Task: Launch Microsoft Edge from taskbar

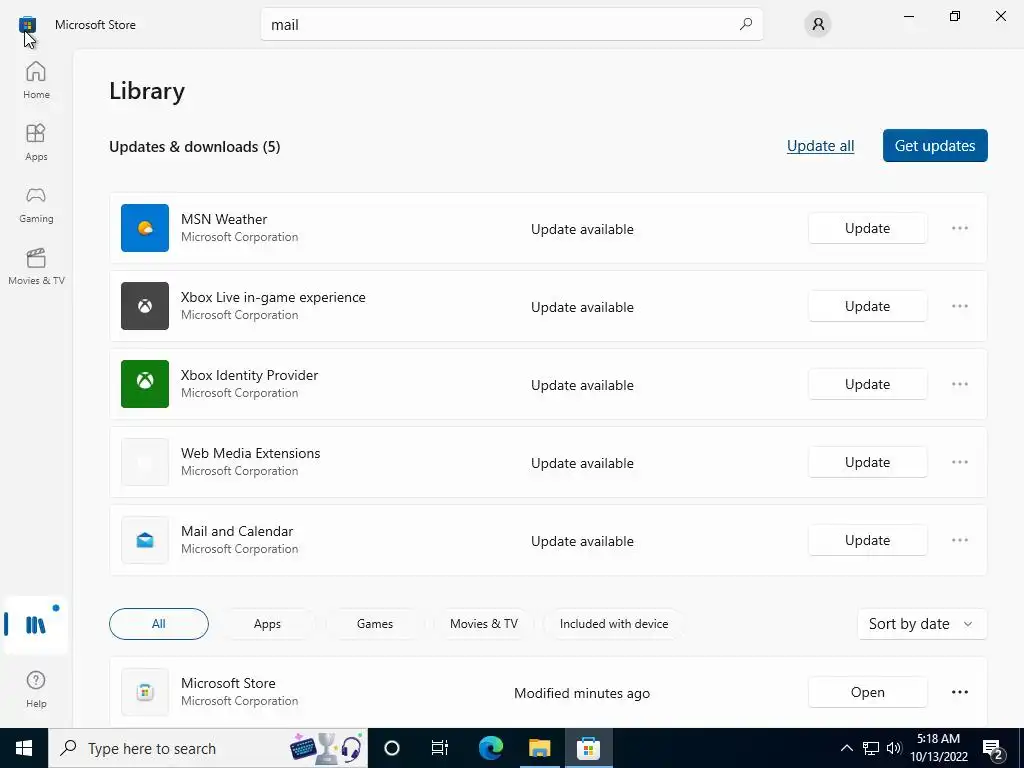Action: [490, 748]
